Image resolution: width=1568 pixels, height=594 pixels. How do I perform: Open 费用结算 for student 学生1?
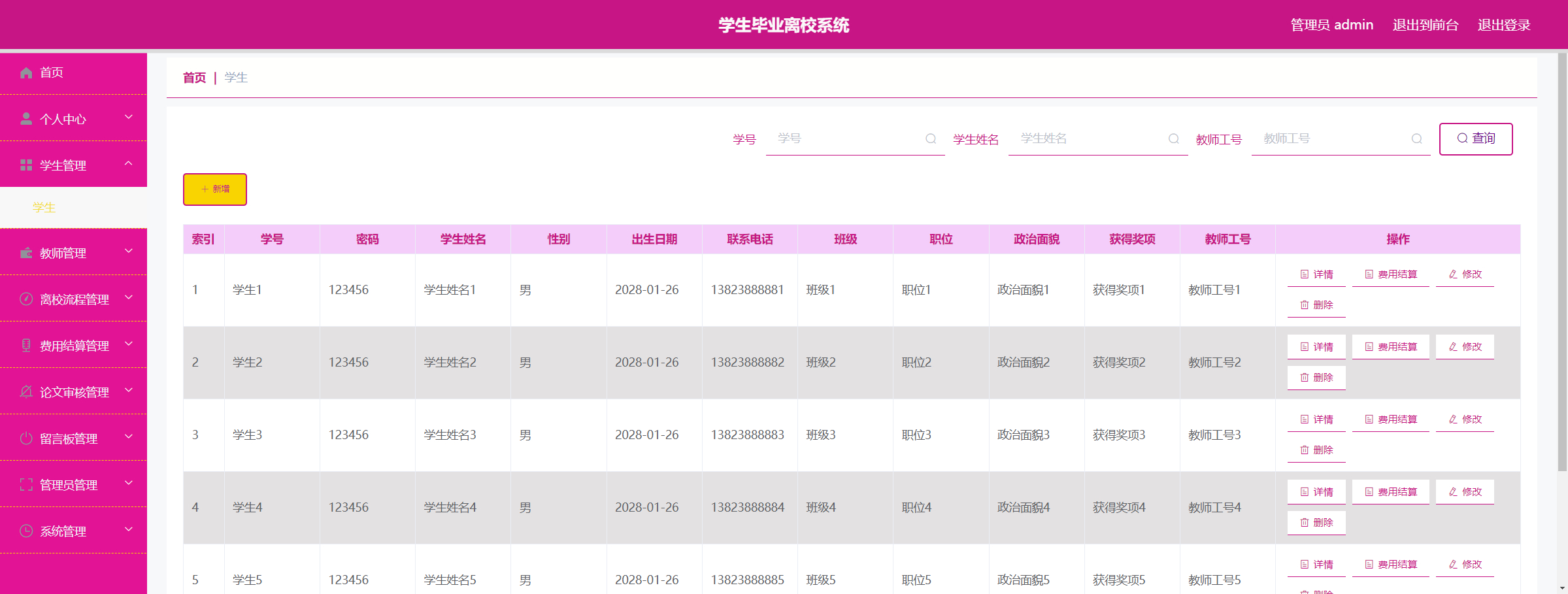(1391, 274)
